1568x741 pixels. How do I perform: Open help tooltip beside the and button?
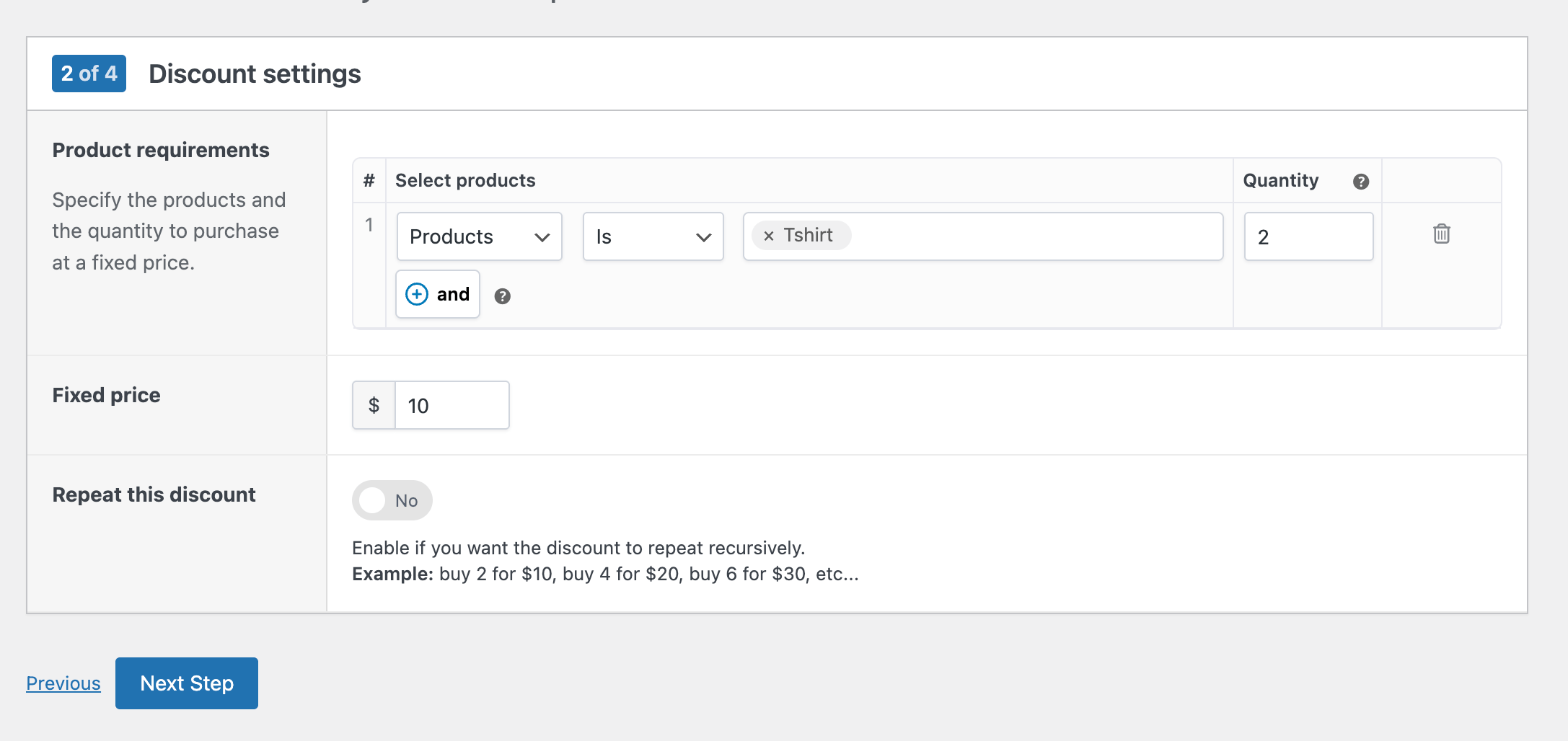pyautogui.click(x=502, y=296)
